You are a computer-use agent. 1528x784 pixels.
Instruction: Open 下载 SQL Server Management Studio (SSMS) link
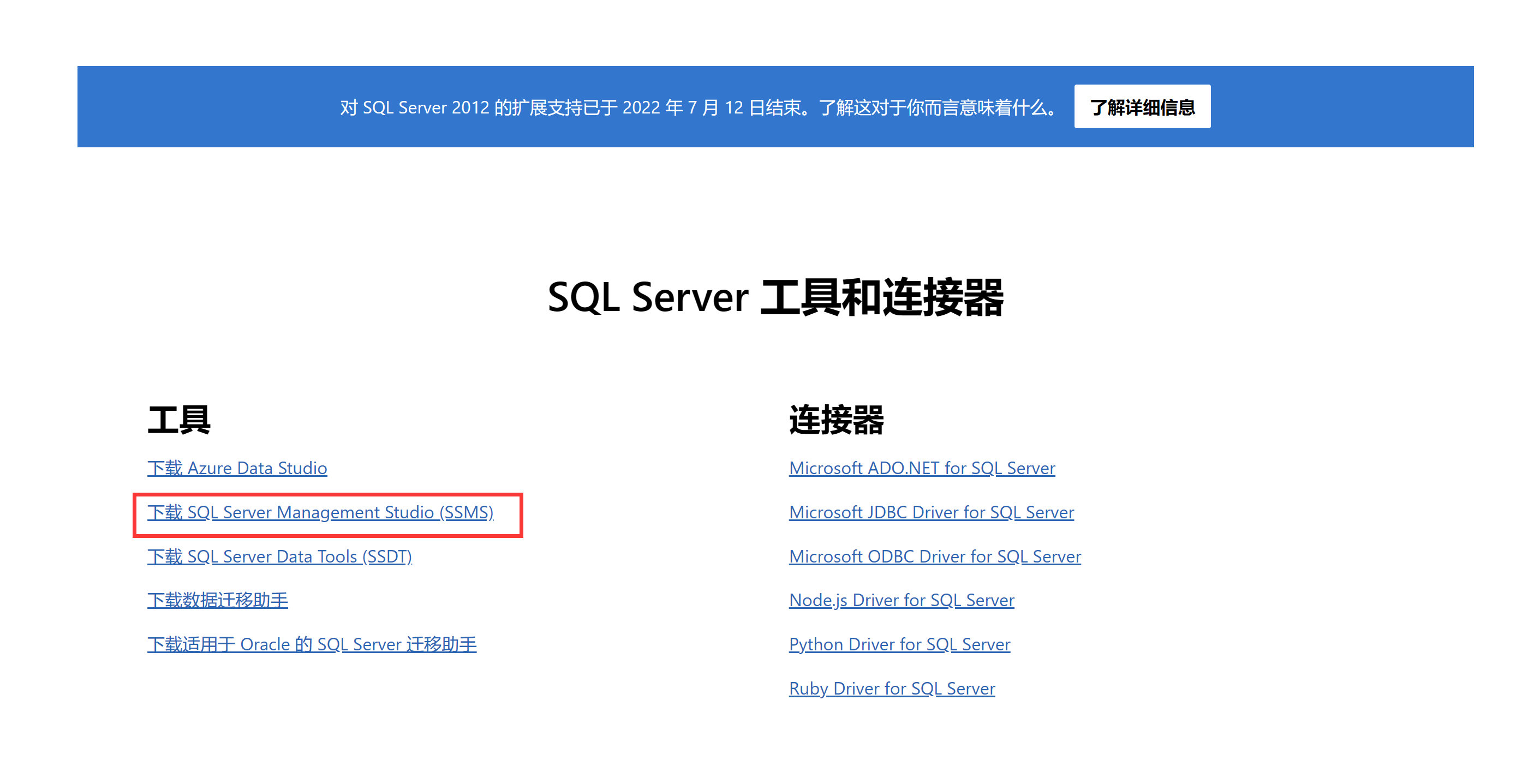[x=320, y=512]
